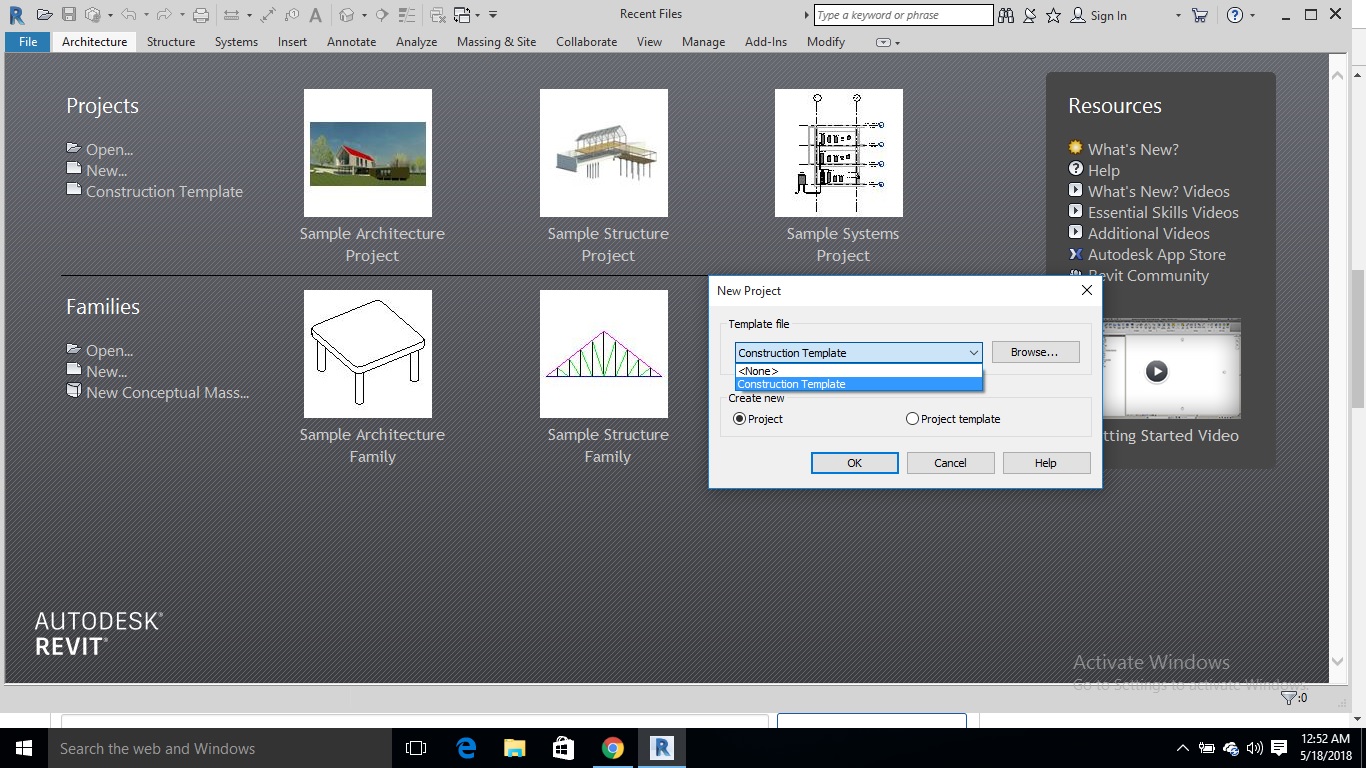Image resolution: width=1366 pixels, height=768 pixels.
Task: Expand the Synchronize icon dropdown arrow
Action: [110, 15]
